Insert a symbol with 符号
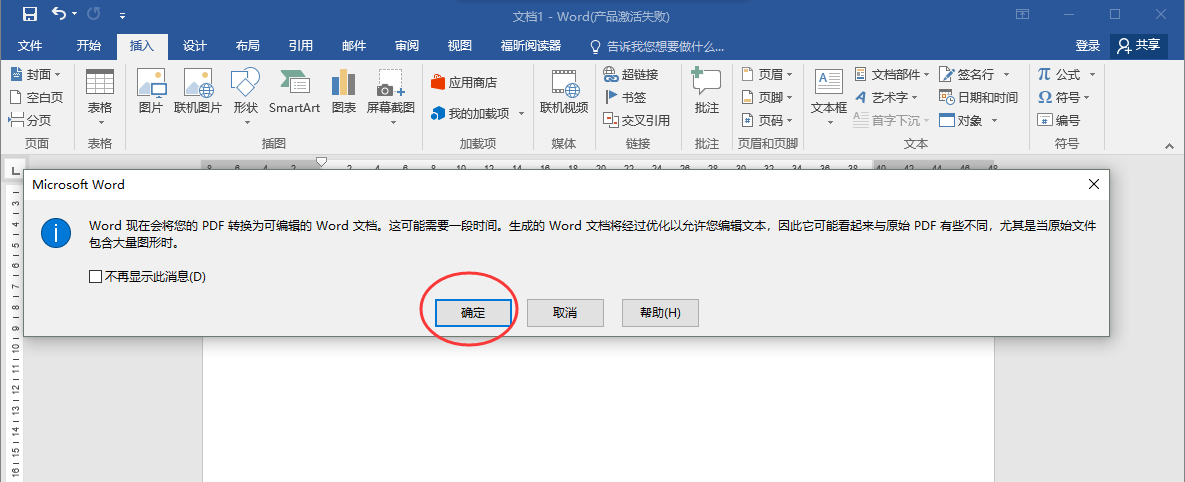Viewport: 1185px width, 482px height. tap(1064, 97)
